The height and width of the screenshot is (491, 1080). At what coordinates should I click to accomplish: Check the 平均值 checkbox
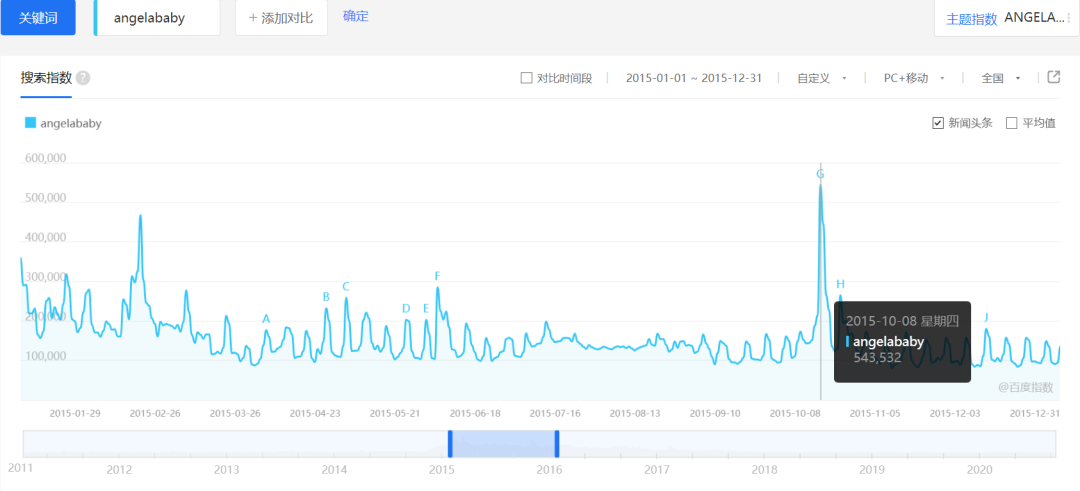click(1012, 123)
